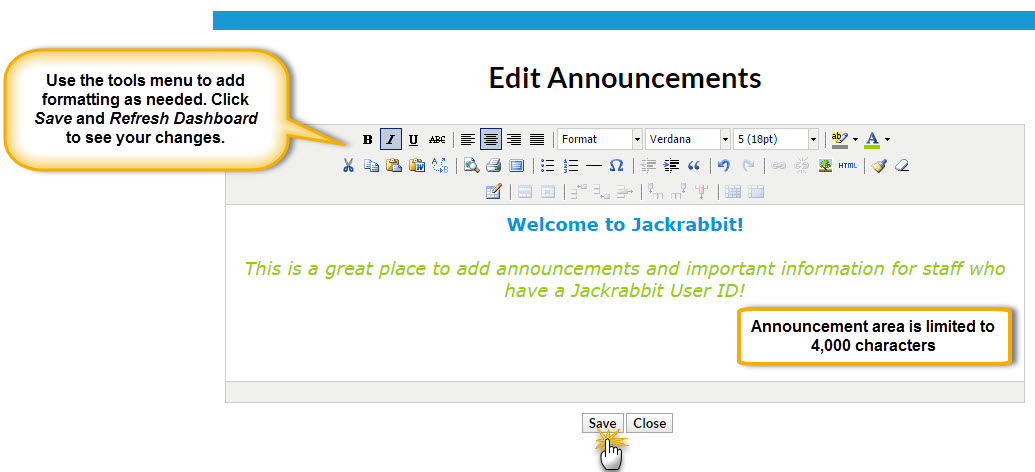Toggle center alignment
This screenshot has width=1035, height=472.
tap(490, 139)
